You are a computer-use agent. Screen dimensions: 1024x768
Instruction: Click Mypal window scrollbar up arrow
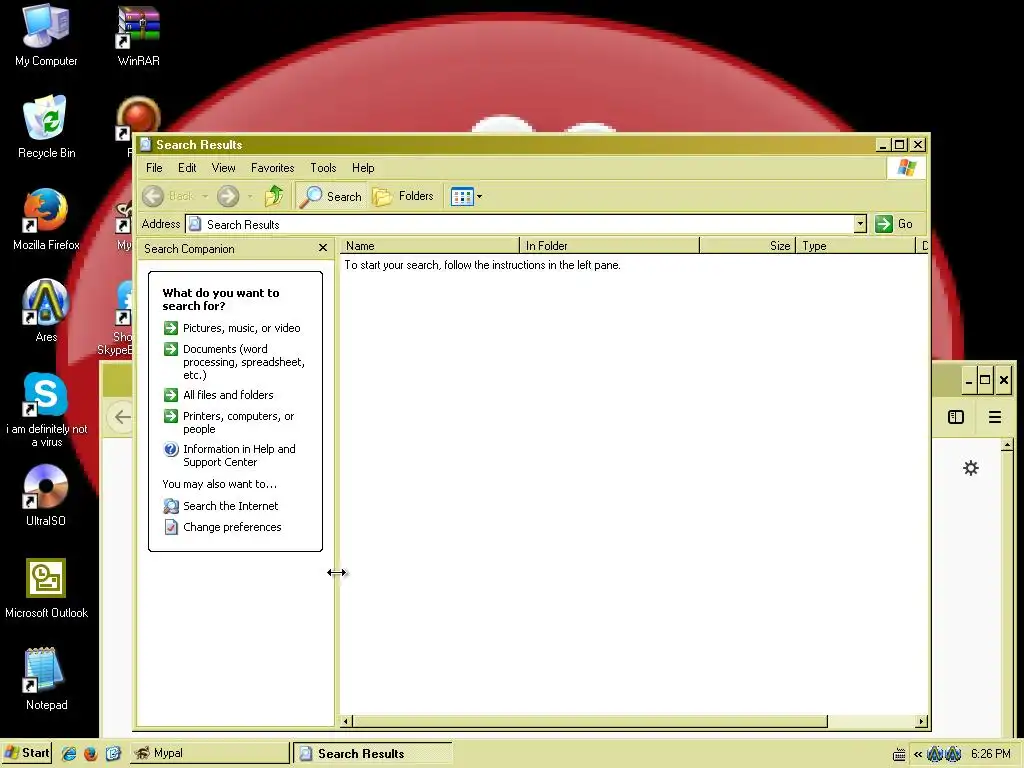tap(1007, 445)
